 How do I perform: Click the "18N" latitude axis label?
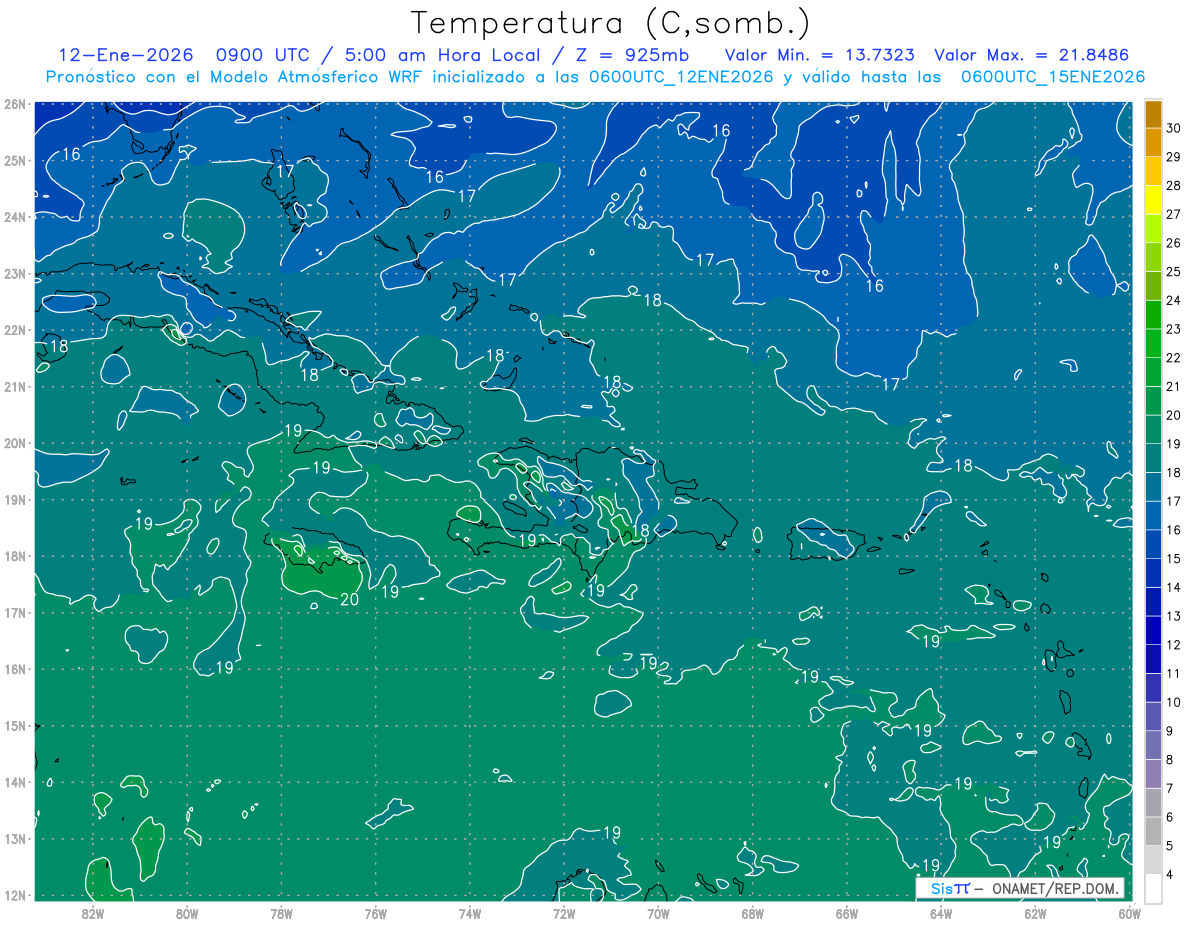tap(14, 556)
